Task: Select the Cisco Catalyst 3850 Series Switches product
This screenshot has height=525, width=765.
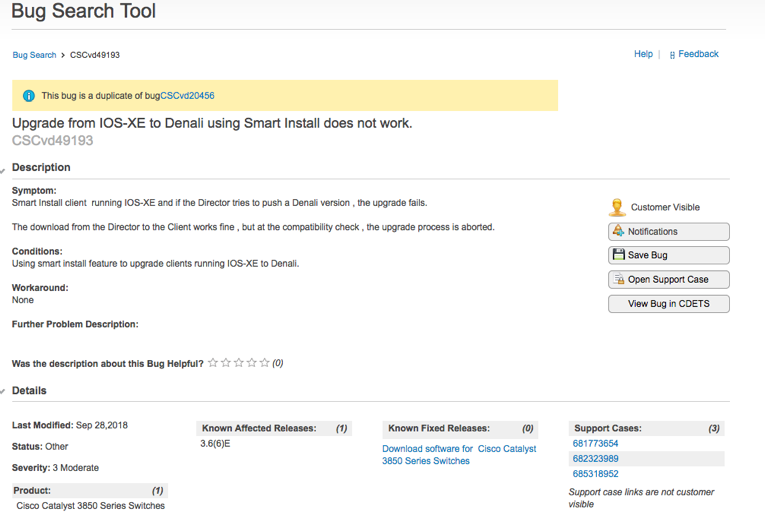Action: point(90,506)
